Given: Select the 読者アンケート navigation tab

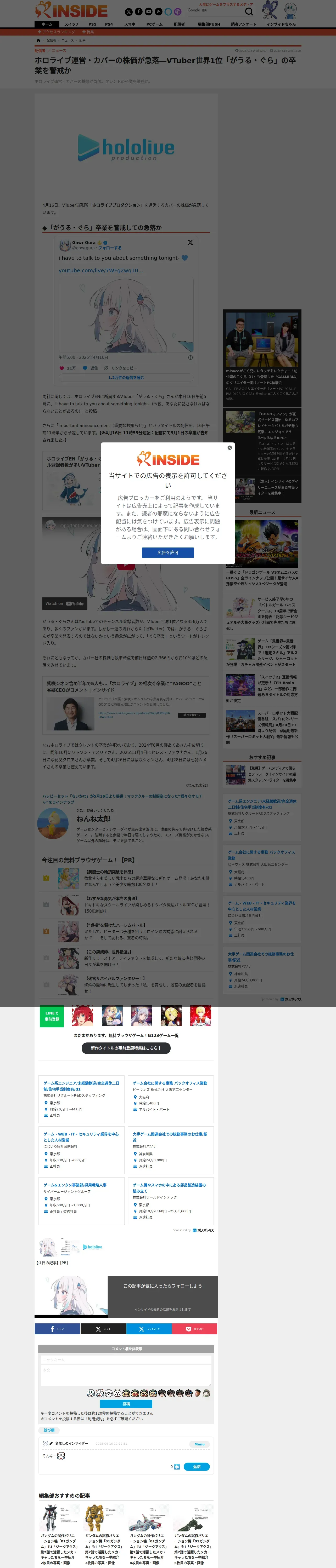Looking at the screenshot, I should 243,24.
